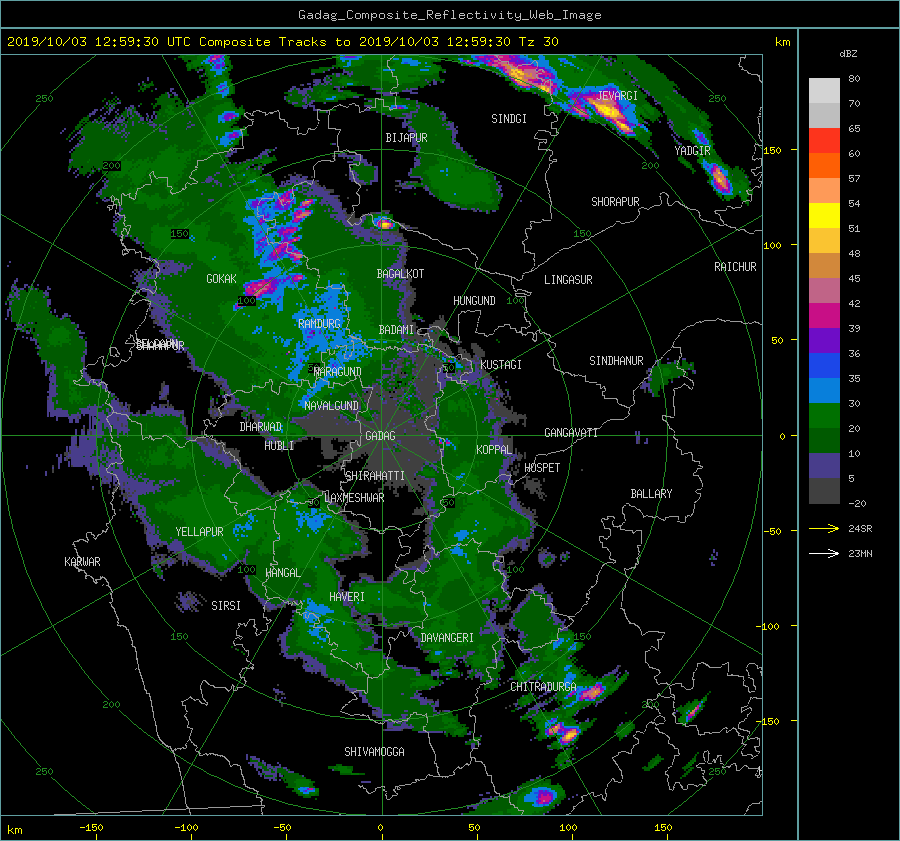
Task: Click the GADAG radar center label
Action: 380,436
